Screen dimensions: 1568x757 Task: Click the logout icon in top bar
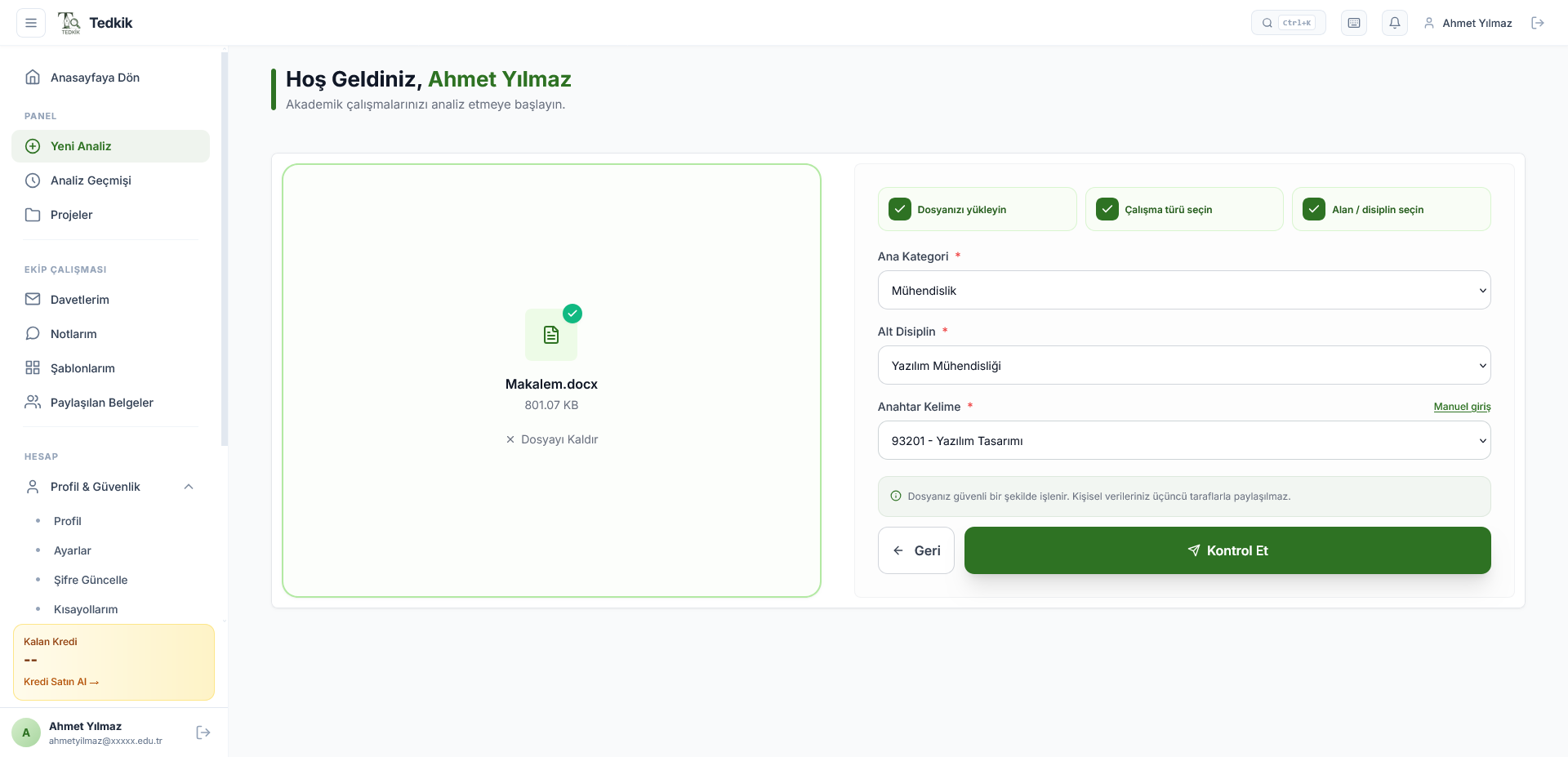tap(1538, 23)
